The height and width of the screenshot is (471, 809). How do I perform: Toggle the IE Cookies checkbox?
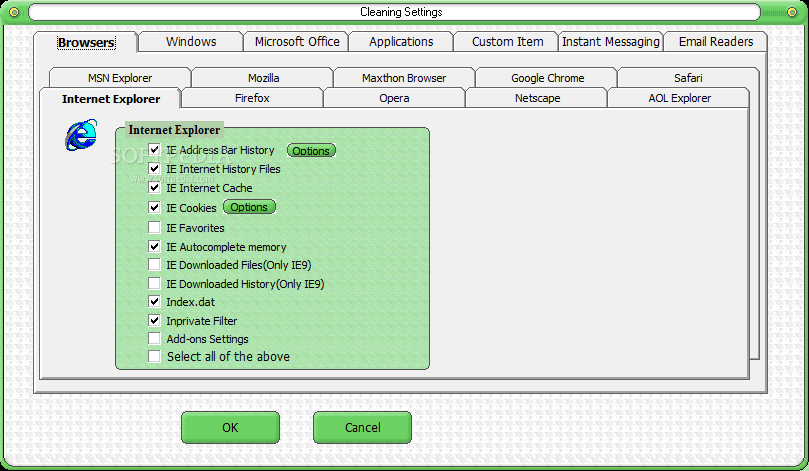pos(154,207)
